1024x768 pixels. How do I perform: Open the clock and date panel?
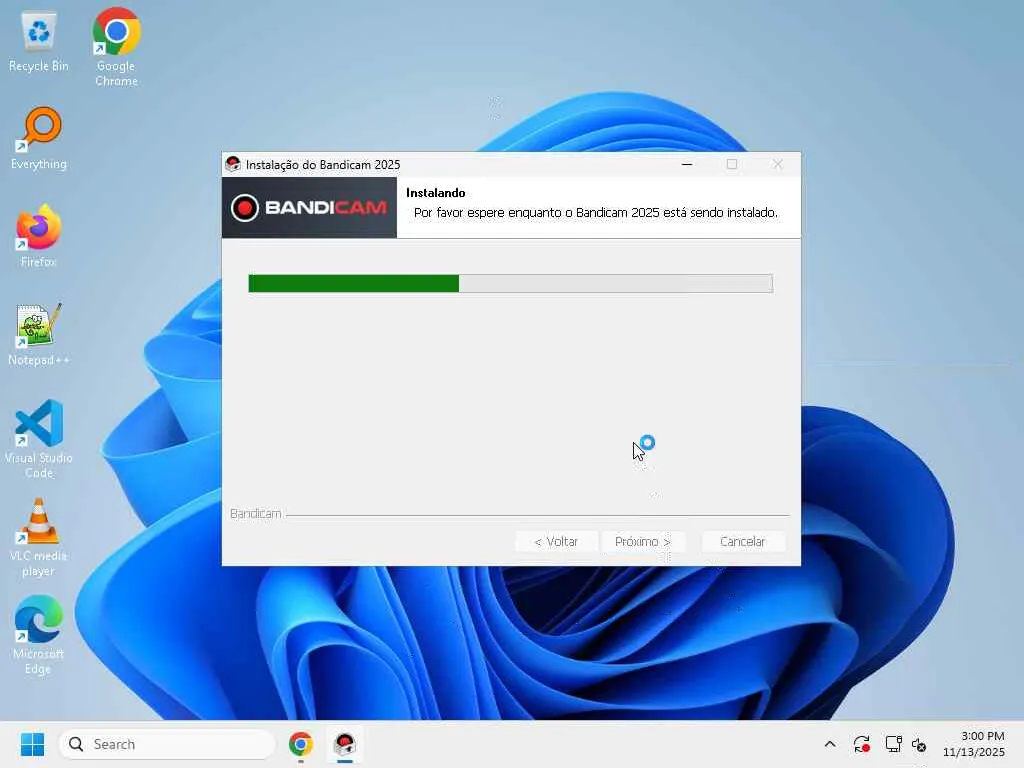pos(974,744)
